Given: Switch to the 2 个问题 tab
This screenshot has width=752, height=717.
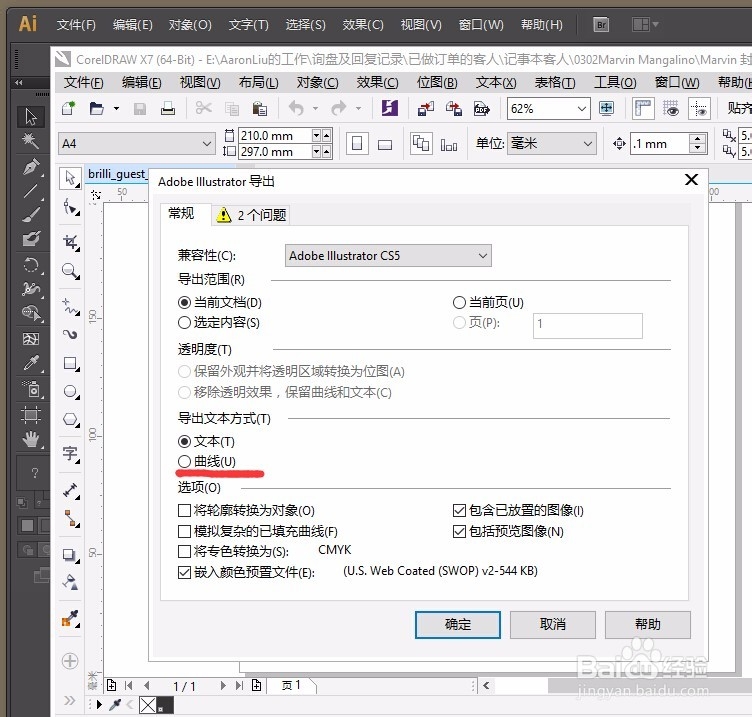Looking at the screenshot, I should [x=251, y=215].
